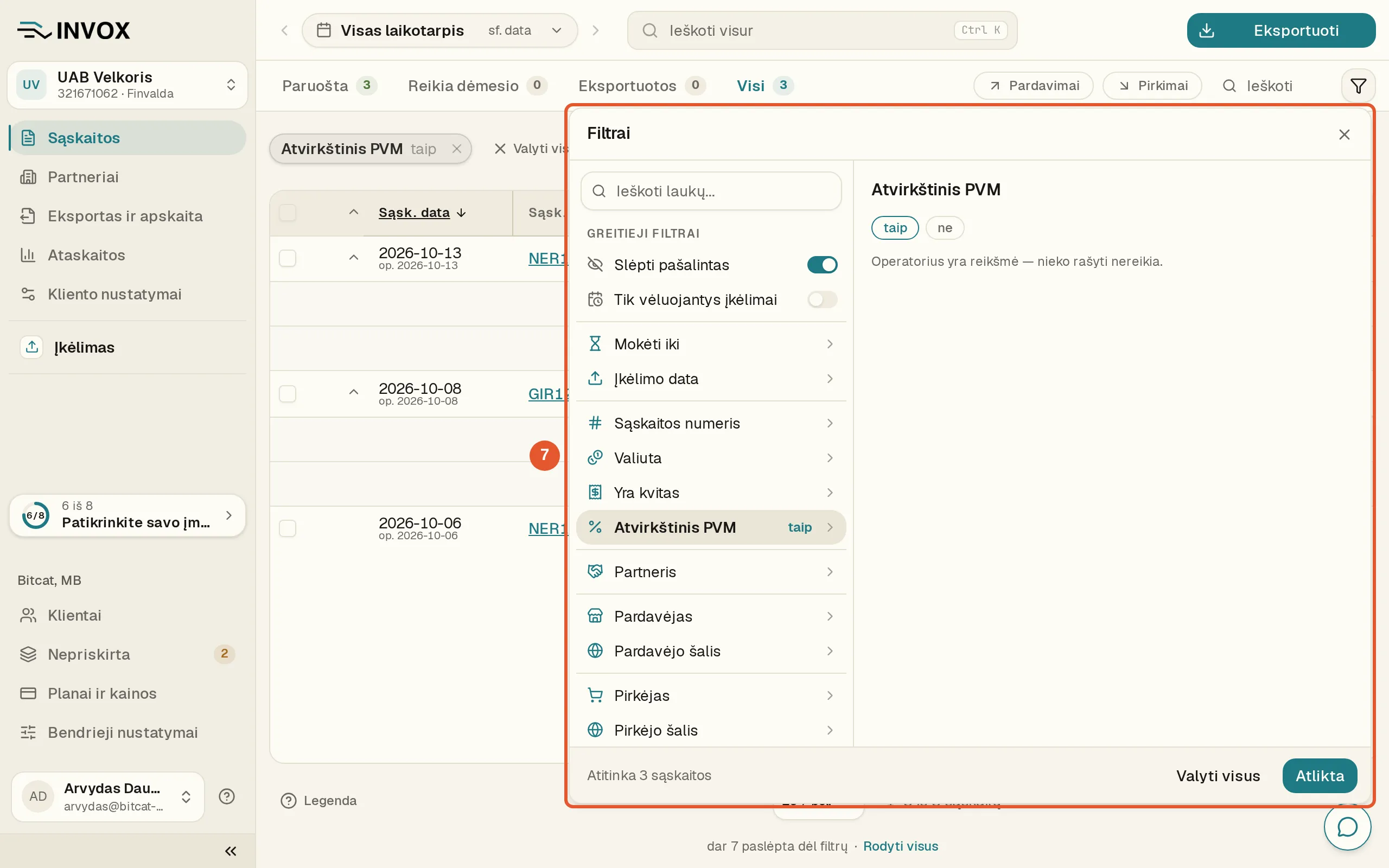1389x868 pixels.
Task: Open Partneriai in the sidebar
Action: 128,177
